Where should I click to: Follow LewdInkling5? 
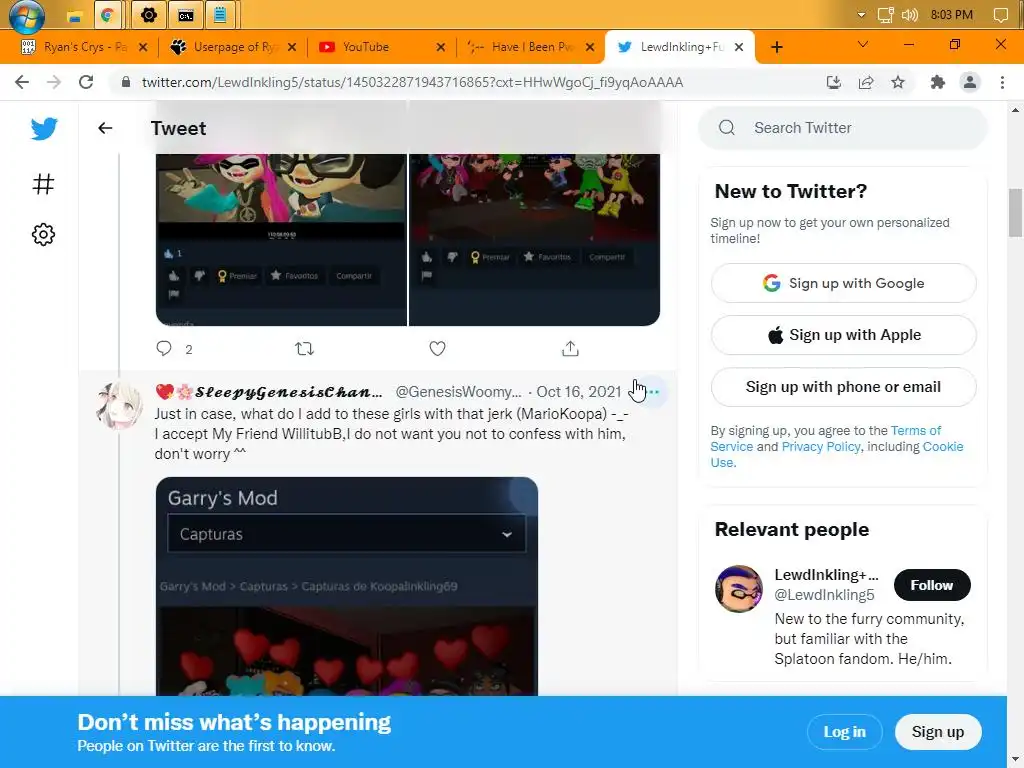[932, 585]
